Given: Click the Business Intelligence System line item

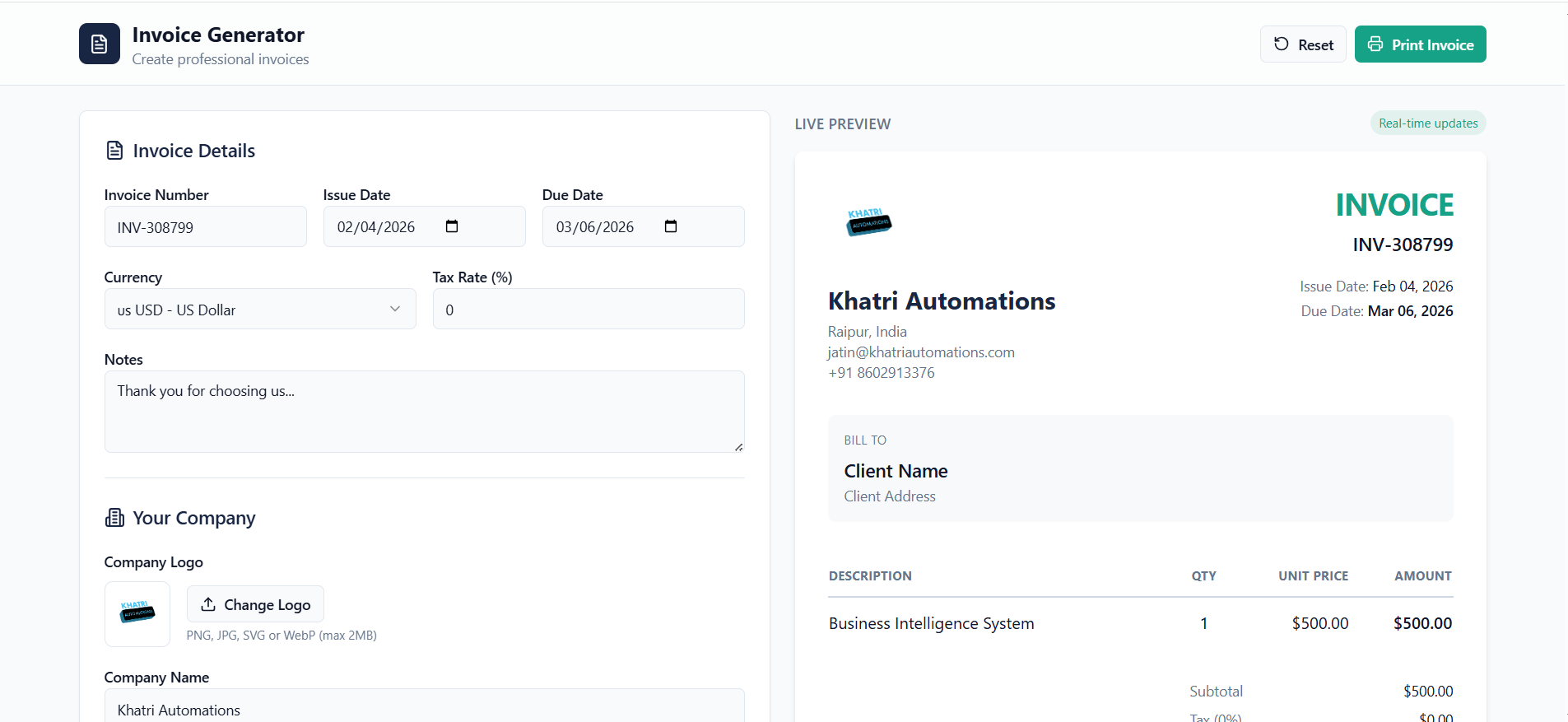Looking at the screenshot, I should (x=931, y=623).
